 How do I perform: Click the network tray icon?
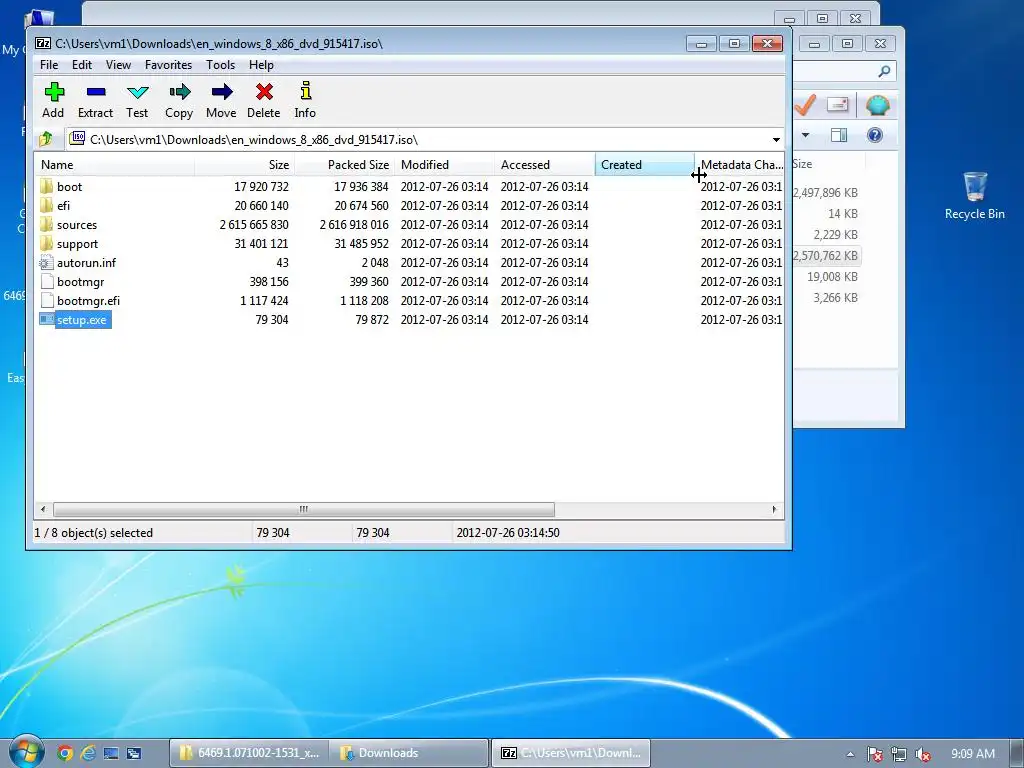(899, 754)
